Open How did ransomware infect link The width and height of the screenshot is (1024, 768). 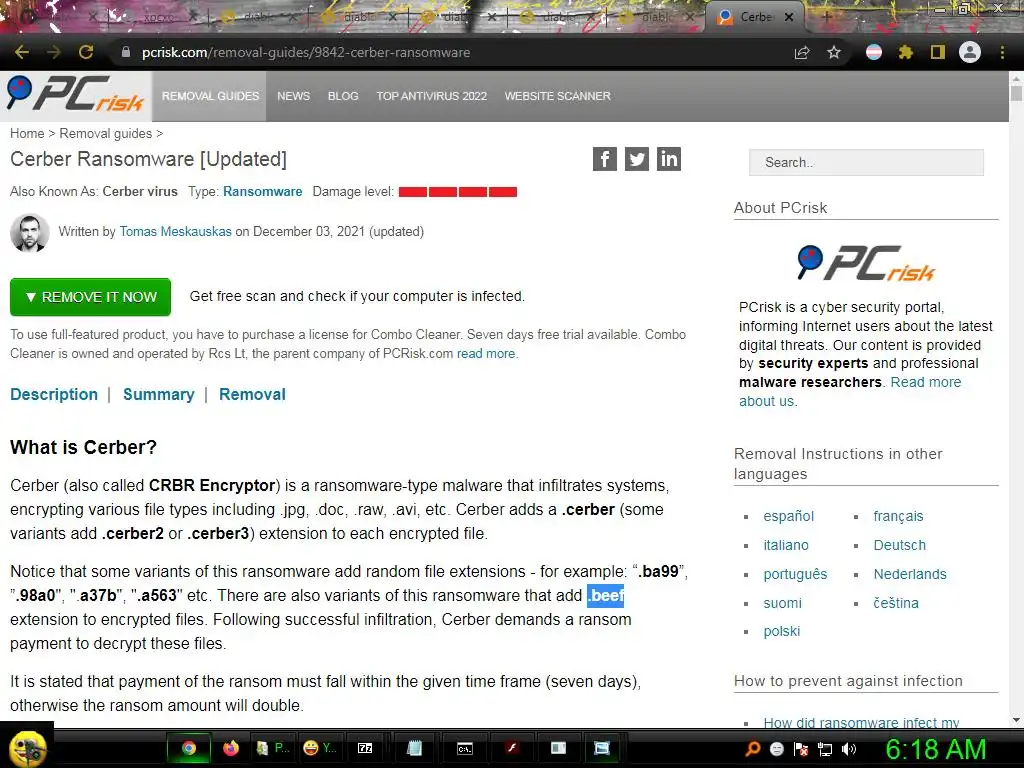861,722
